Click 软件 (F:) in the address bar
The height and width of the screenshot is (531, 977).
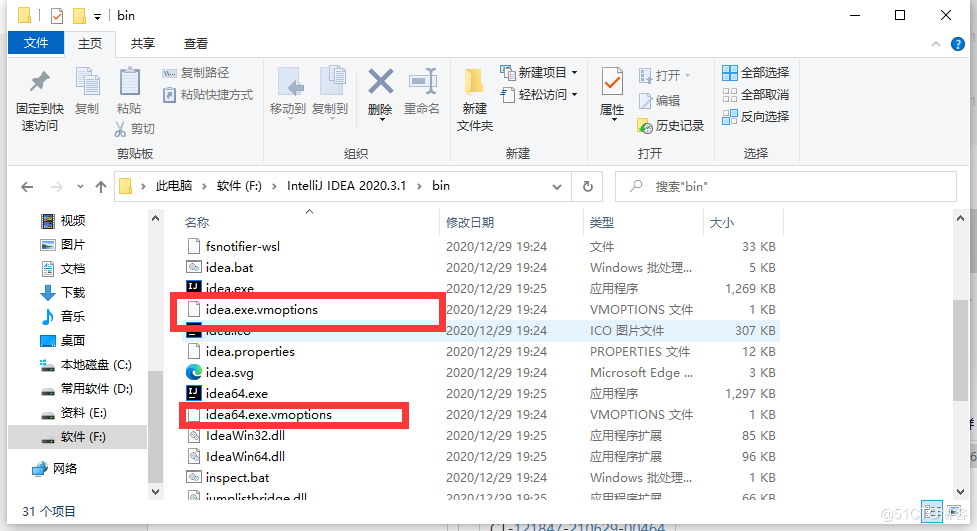tap(239, 186)
